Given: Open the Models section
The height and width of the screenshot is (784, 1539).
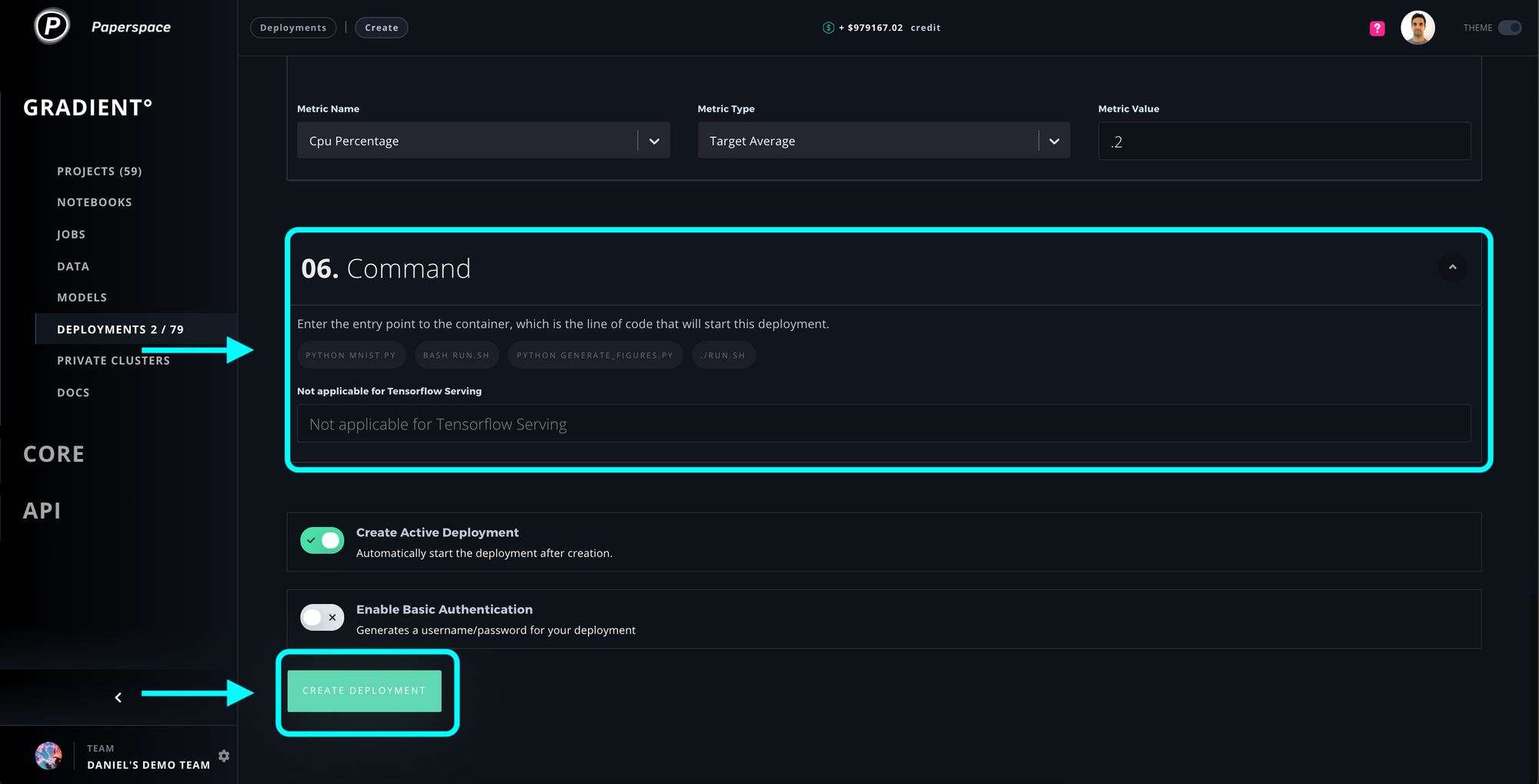Looking at the screenshot, I should pyautogui.click(x=82, y=298).
